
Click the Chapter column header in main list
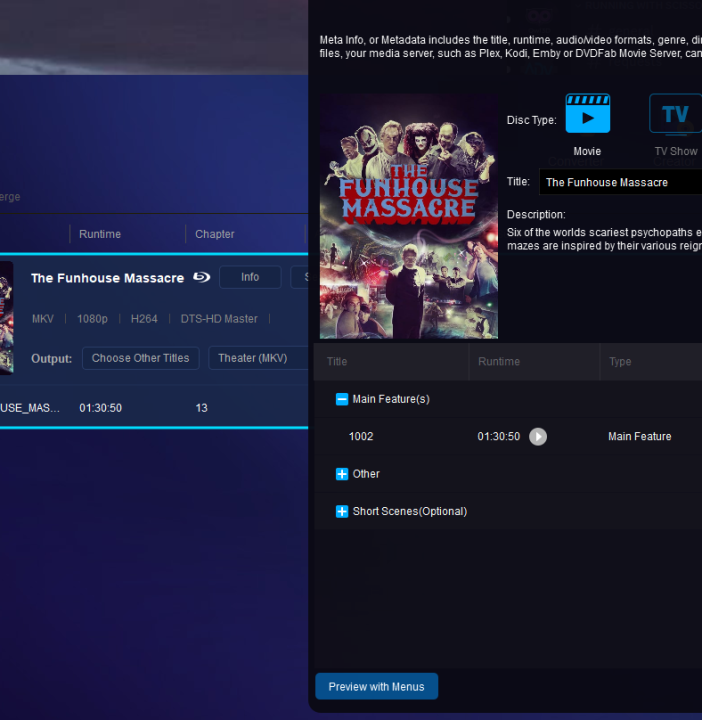214,234
